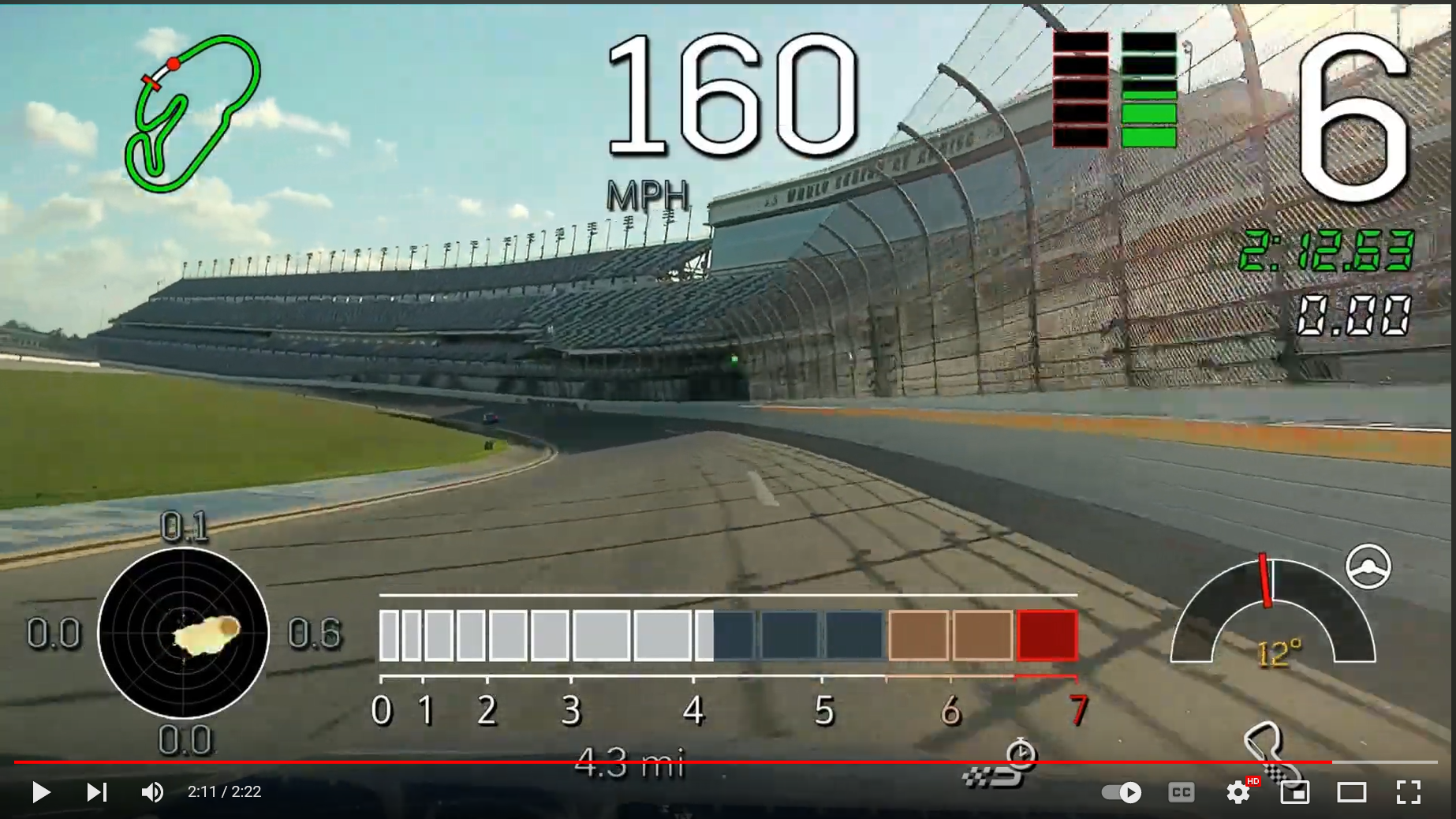Screen dimensions: 1456x819
Task: Toggle closed captions (CC)
Action: coord(1181,792)
